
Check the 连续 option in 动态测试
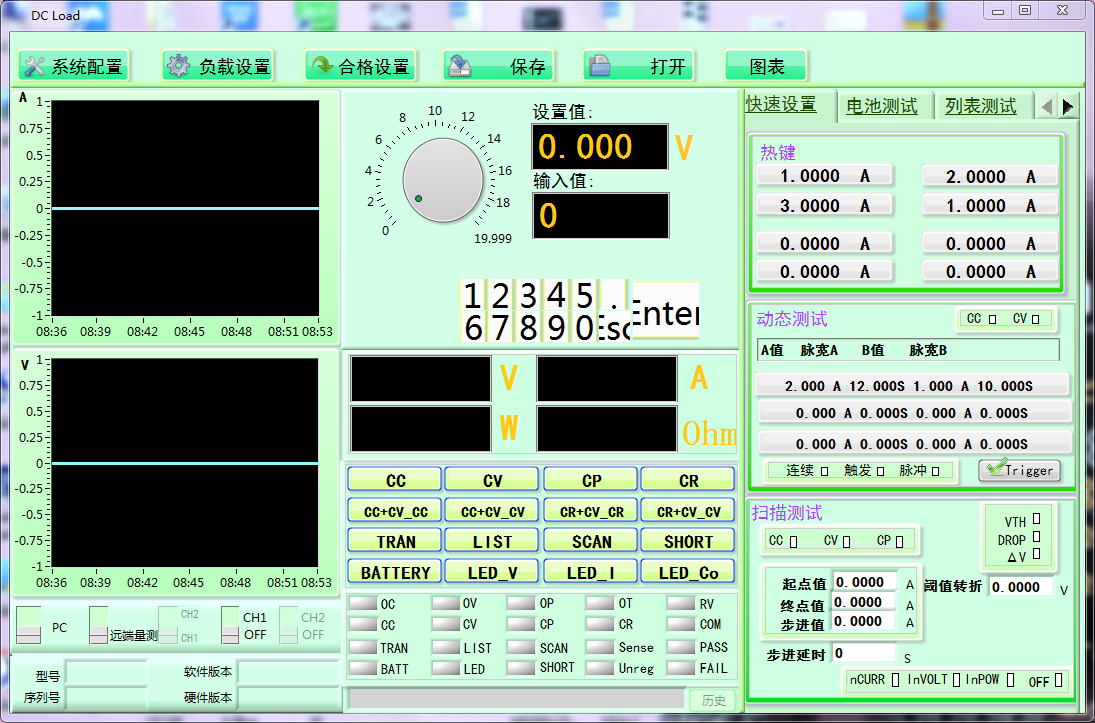[x=823, y=470]
